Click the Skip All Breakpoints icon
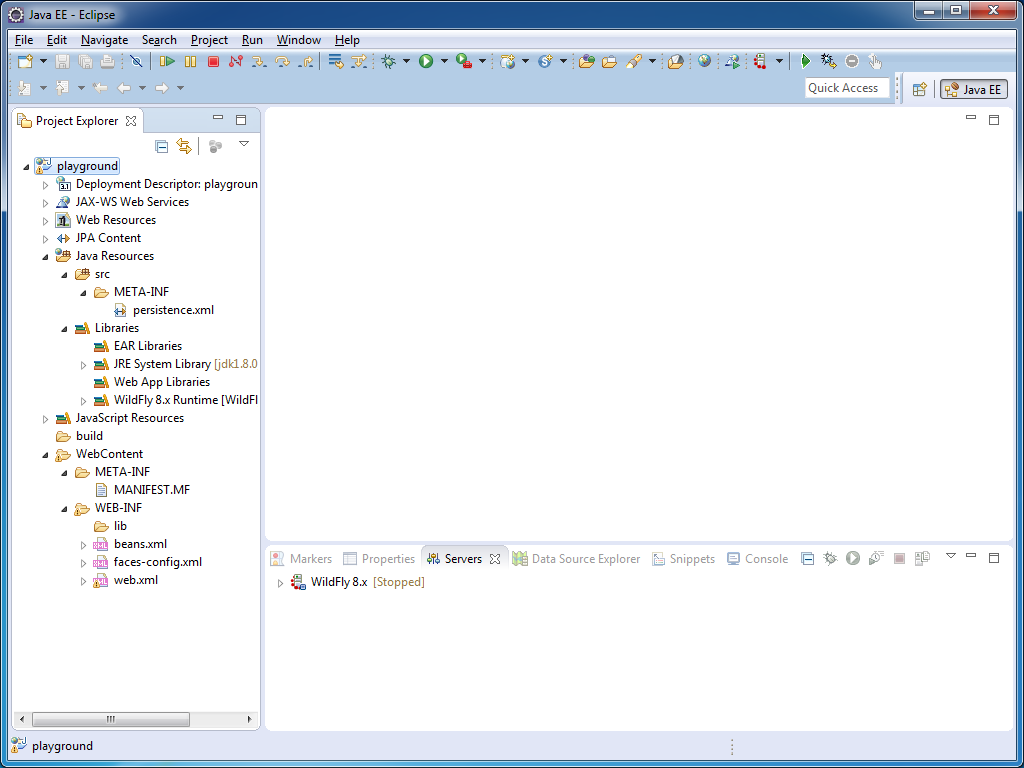The image size is (1024, 768). click(136, 61)
